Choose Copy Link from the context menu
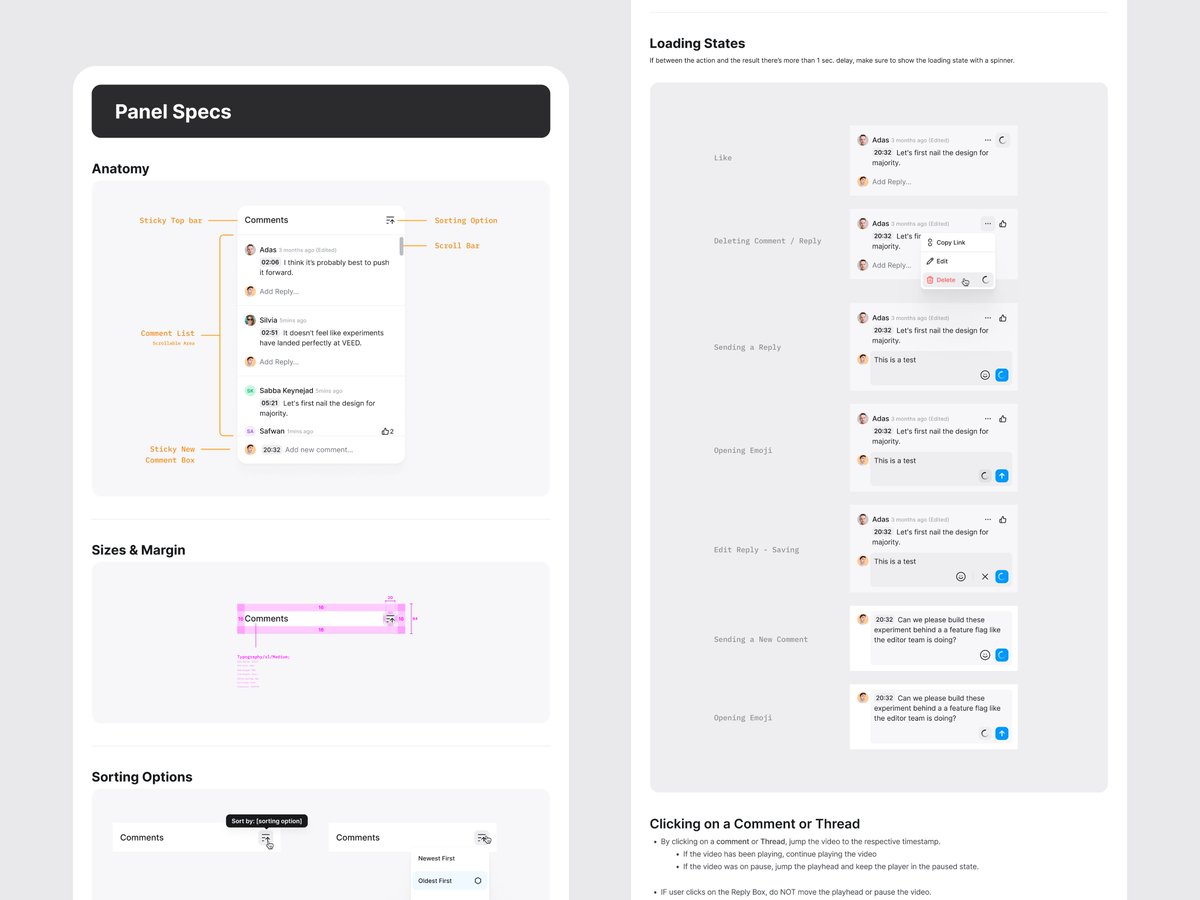The width and height of the screenshot is (1200, 900). coord(950,243)
